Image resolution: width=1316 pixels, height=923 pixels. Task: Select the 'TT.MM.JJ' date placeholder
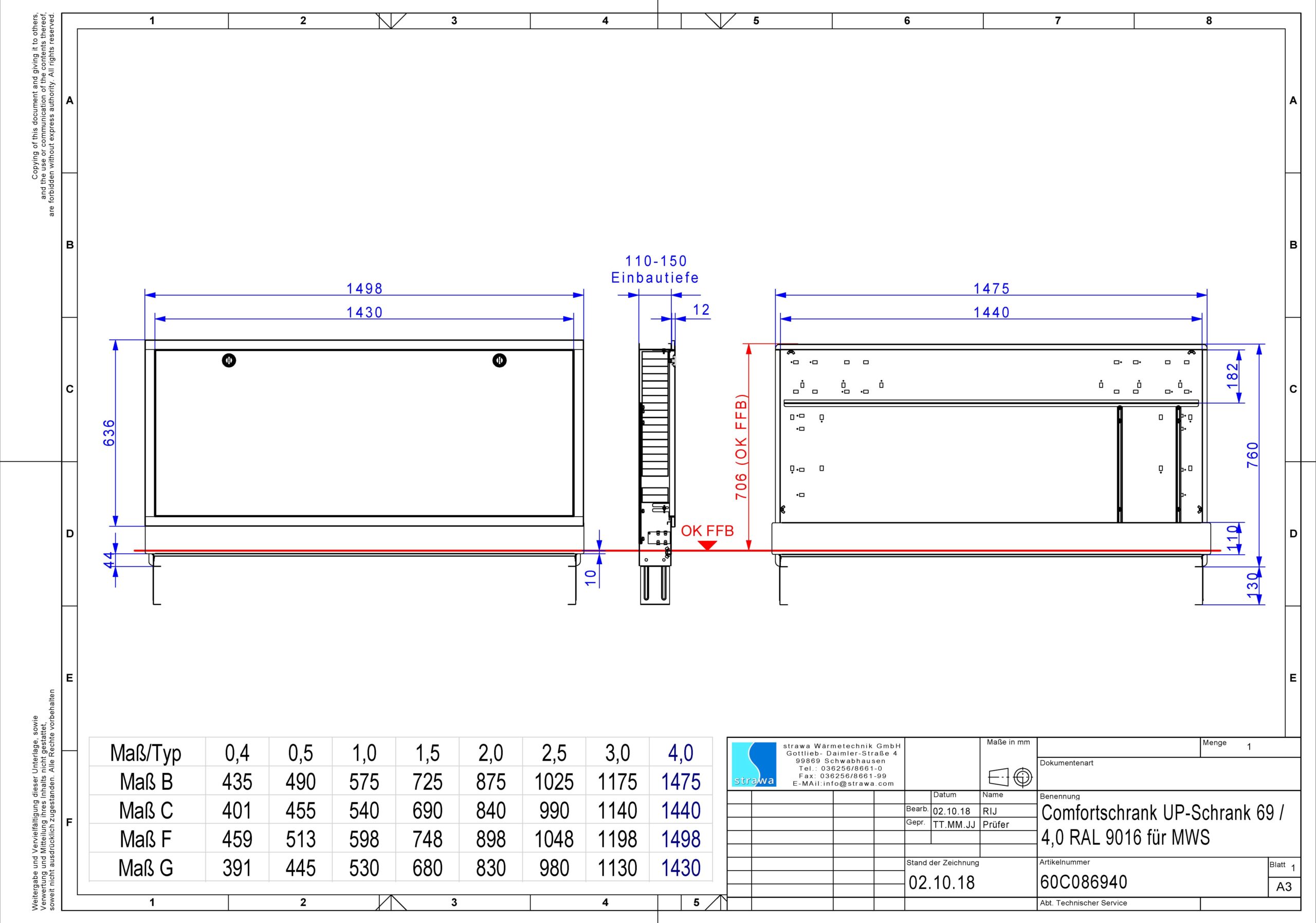point(954,824)
